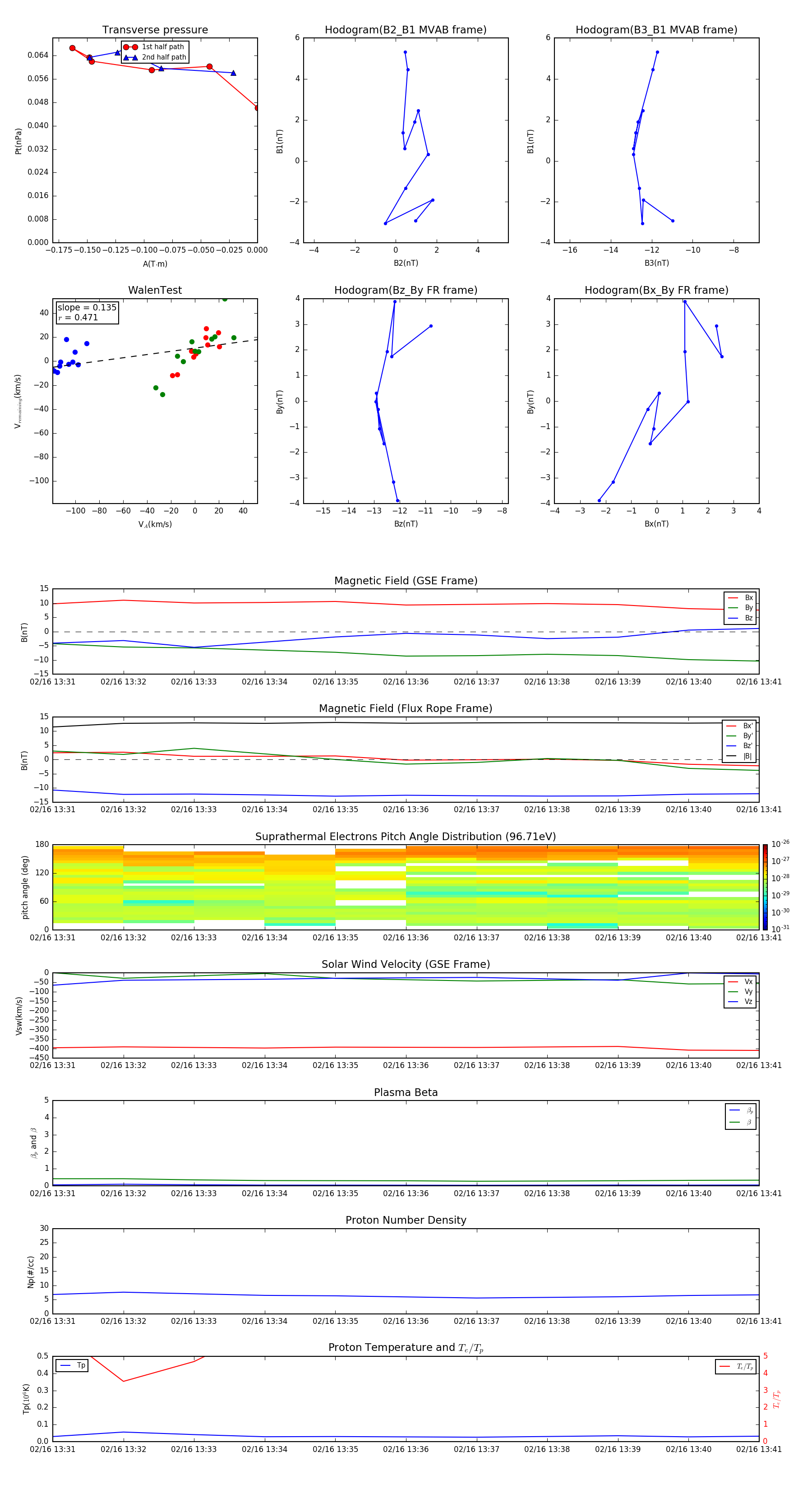Click the Proton Number Density title

click(x=406, y=1220)
